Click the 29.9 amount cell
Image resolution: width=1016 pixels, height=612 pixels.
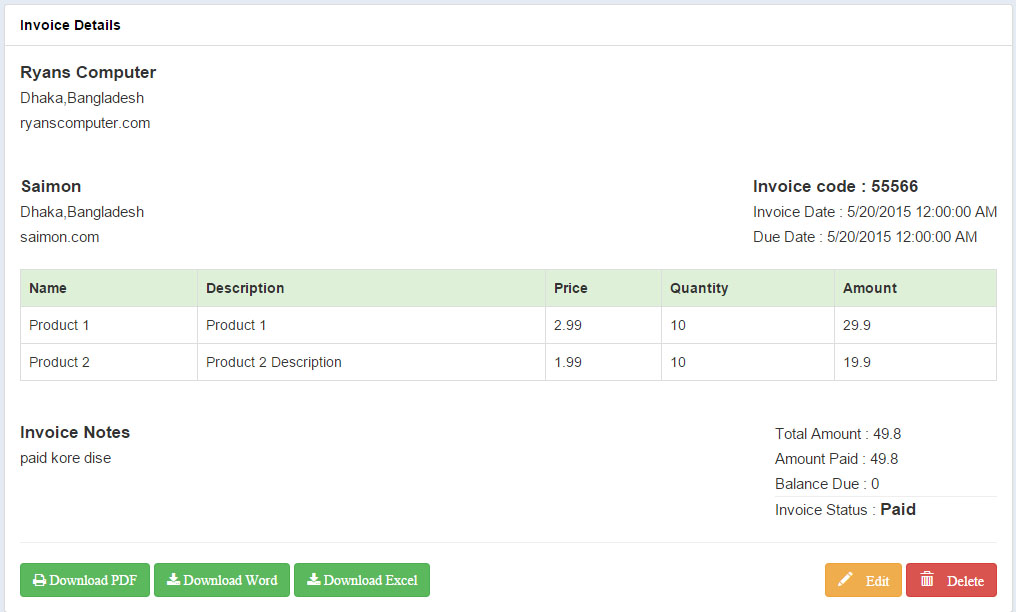click(x=856, y=325)
